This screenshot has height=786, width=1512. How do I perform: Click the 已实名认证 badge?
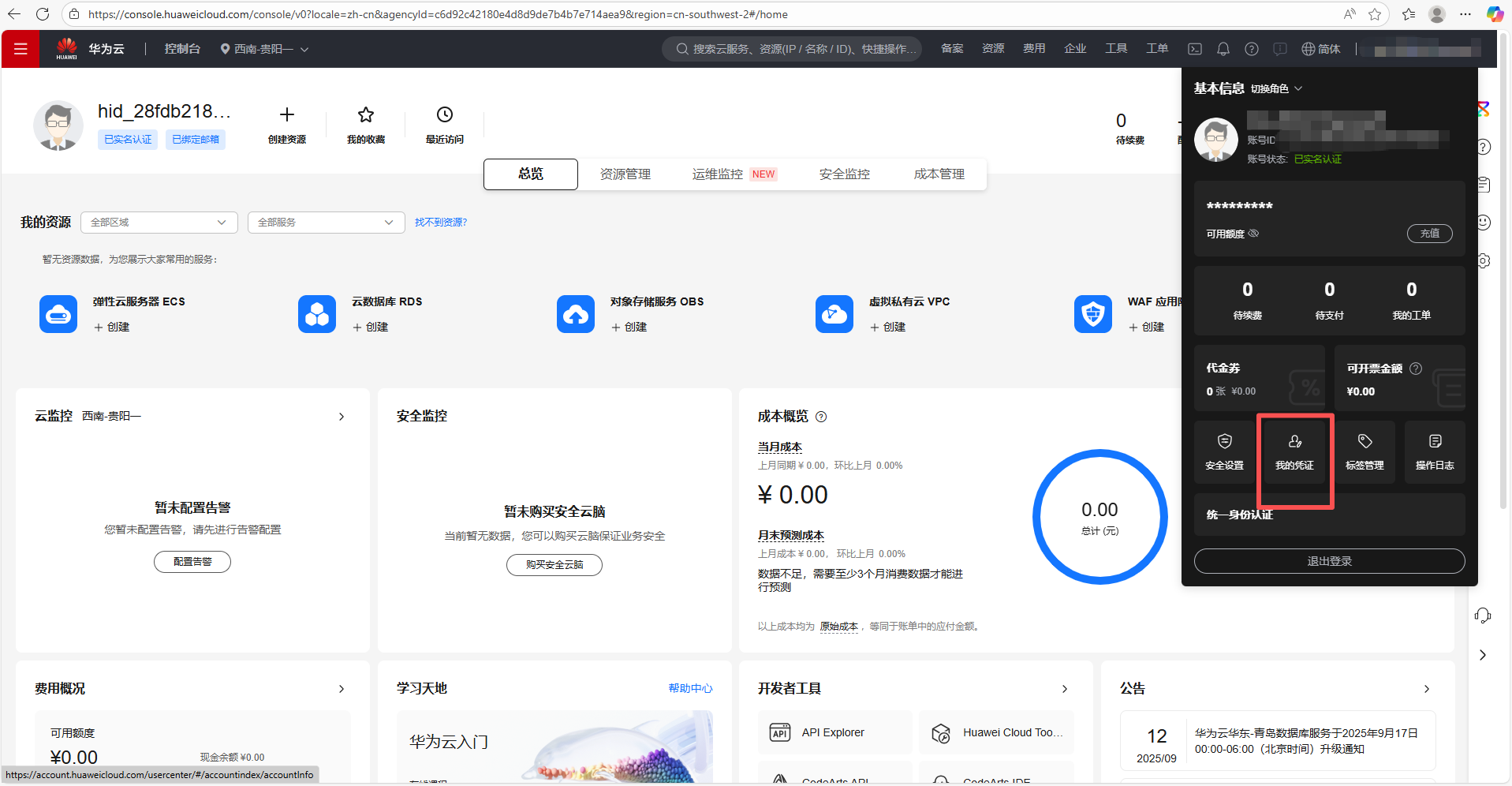point(128,140)
